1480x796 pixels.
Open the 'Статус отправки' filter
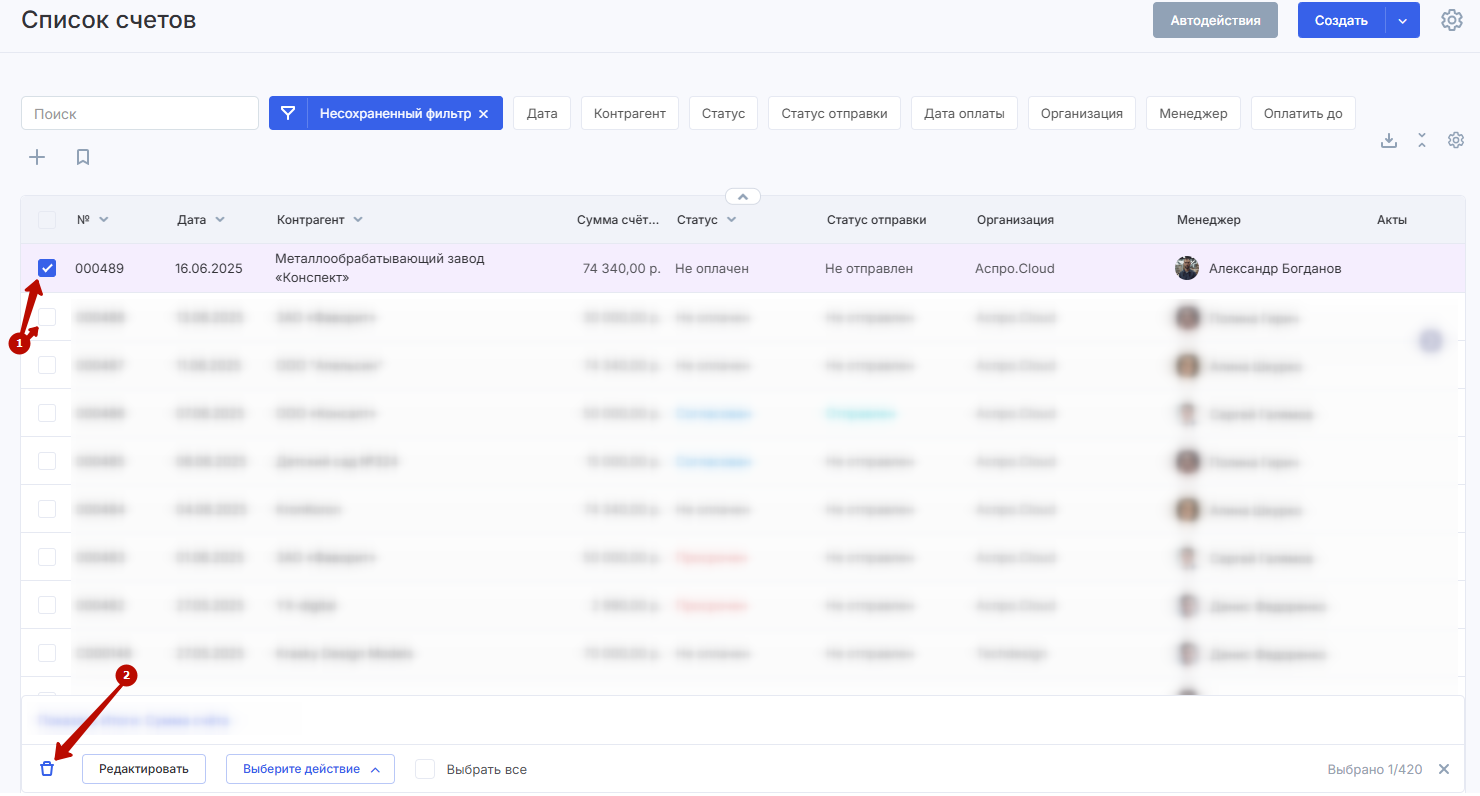[834, 114]
